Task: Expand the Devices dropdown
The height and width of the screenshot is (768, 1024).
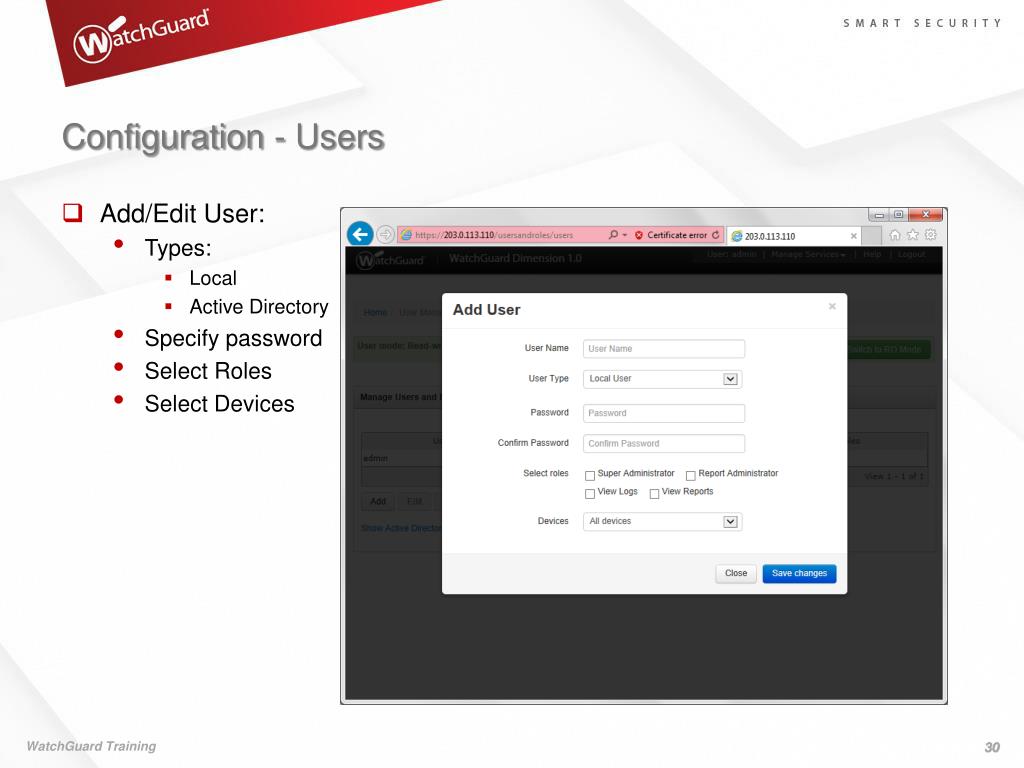Action: pos(662,521)
